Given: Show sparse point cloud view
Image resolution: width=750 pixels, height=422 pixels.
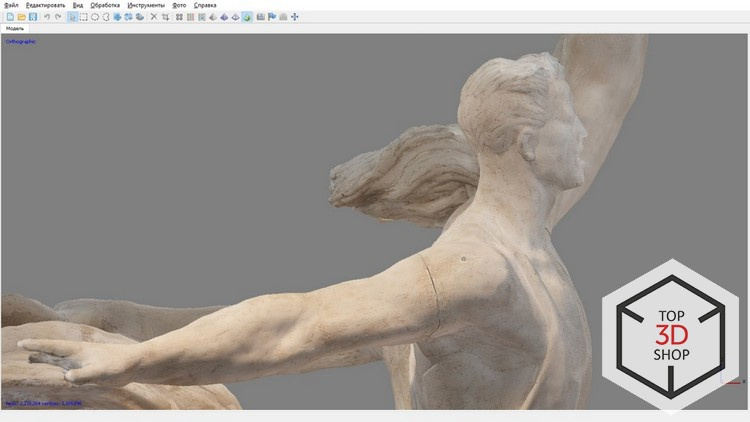Looking at the screenshot, I should 179,17.
